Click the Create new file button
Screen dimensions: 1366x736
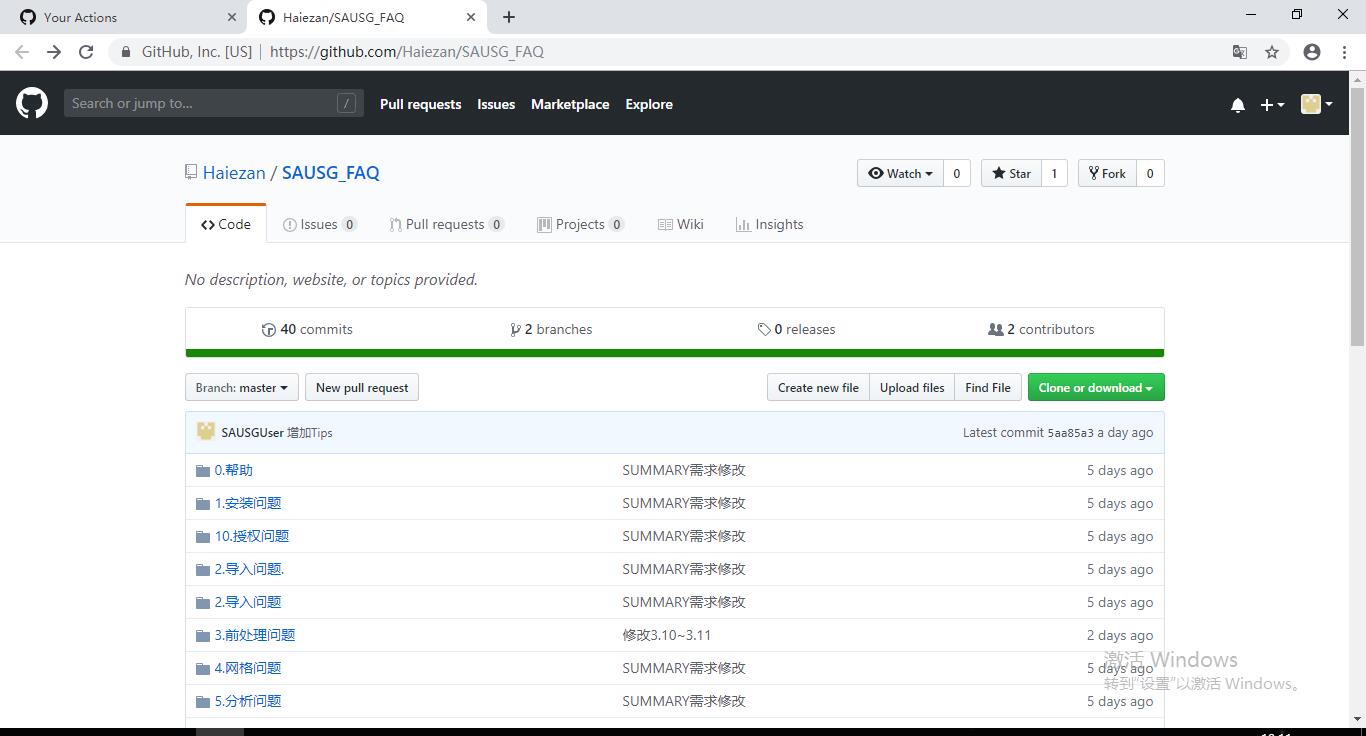(x=818, y=388)
